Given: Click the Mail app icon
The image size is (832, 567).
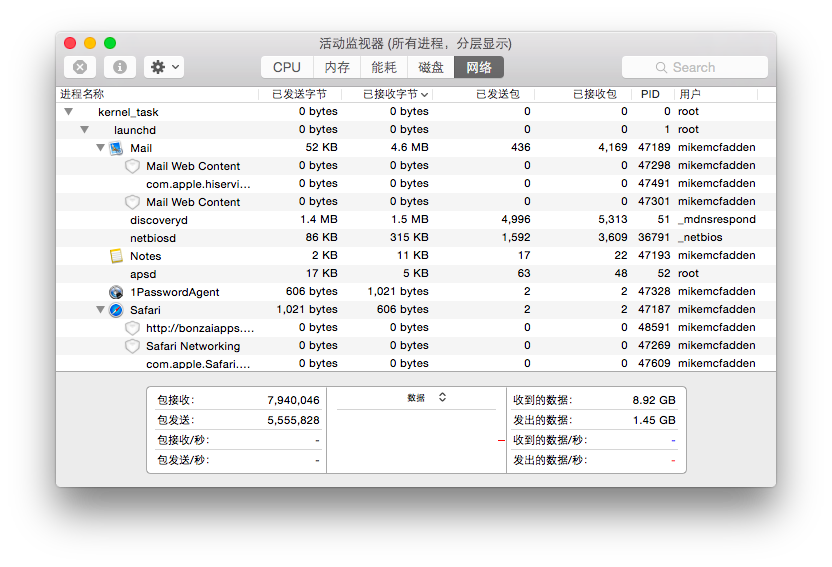Looking at the screenshot, I should coord(116,148).
